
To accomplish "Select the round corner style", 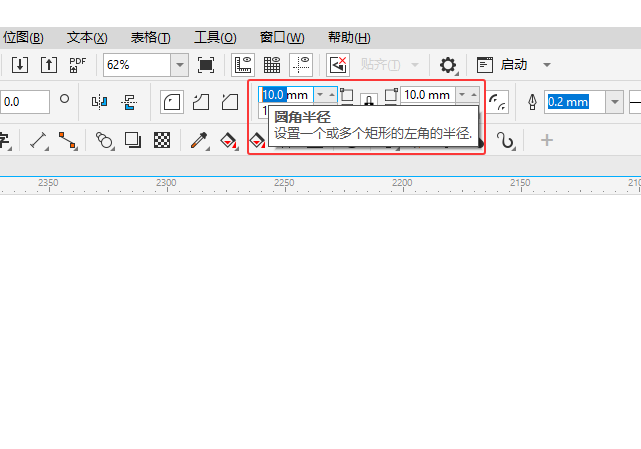I will (x=172, y=102).
